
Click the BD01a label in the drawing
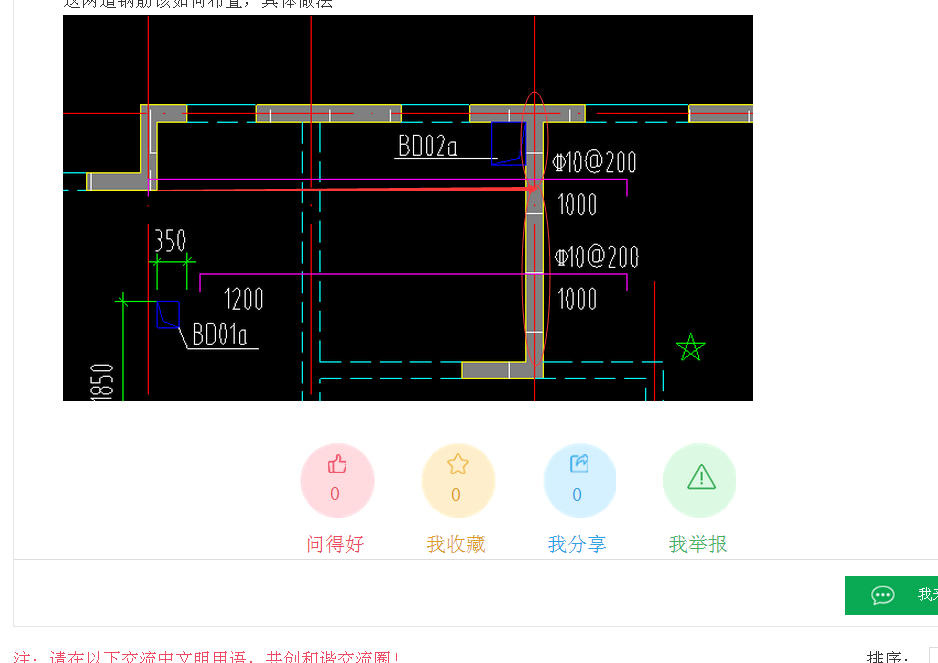click(x=220, y=335)
